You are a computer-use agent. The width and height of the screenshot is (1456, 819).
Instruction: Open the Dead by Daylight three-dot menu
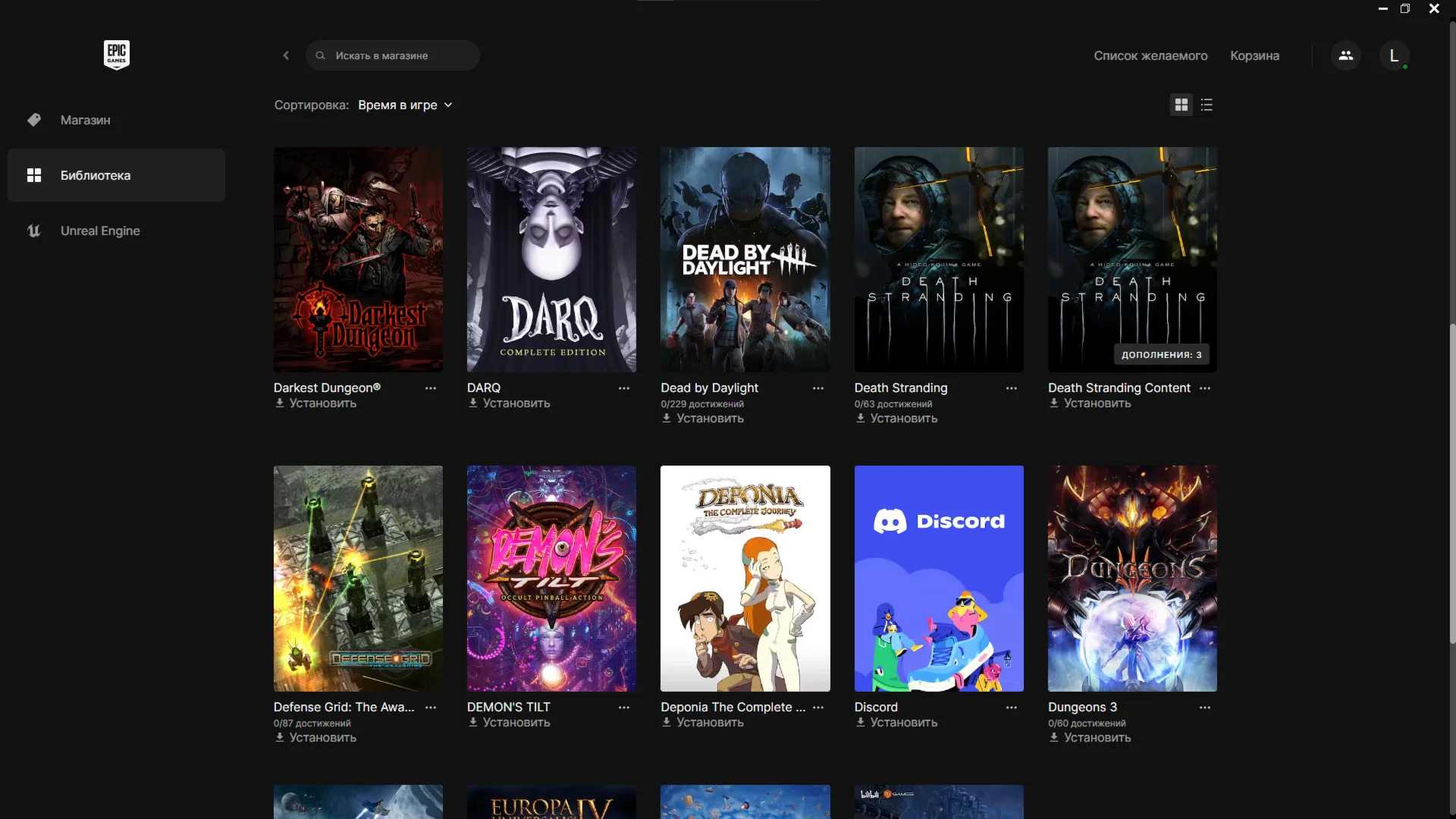[817, 388]
